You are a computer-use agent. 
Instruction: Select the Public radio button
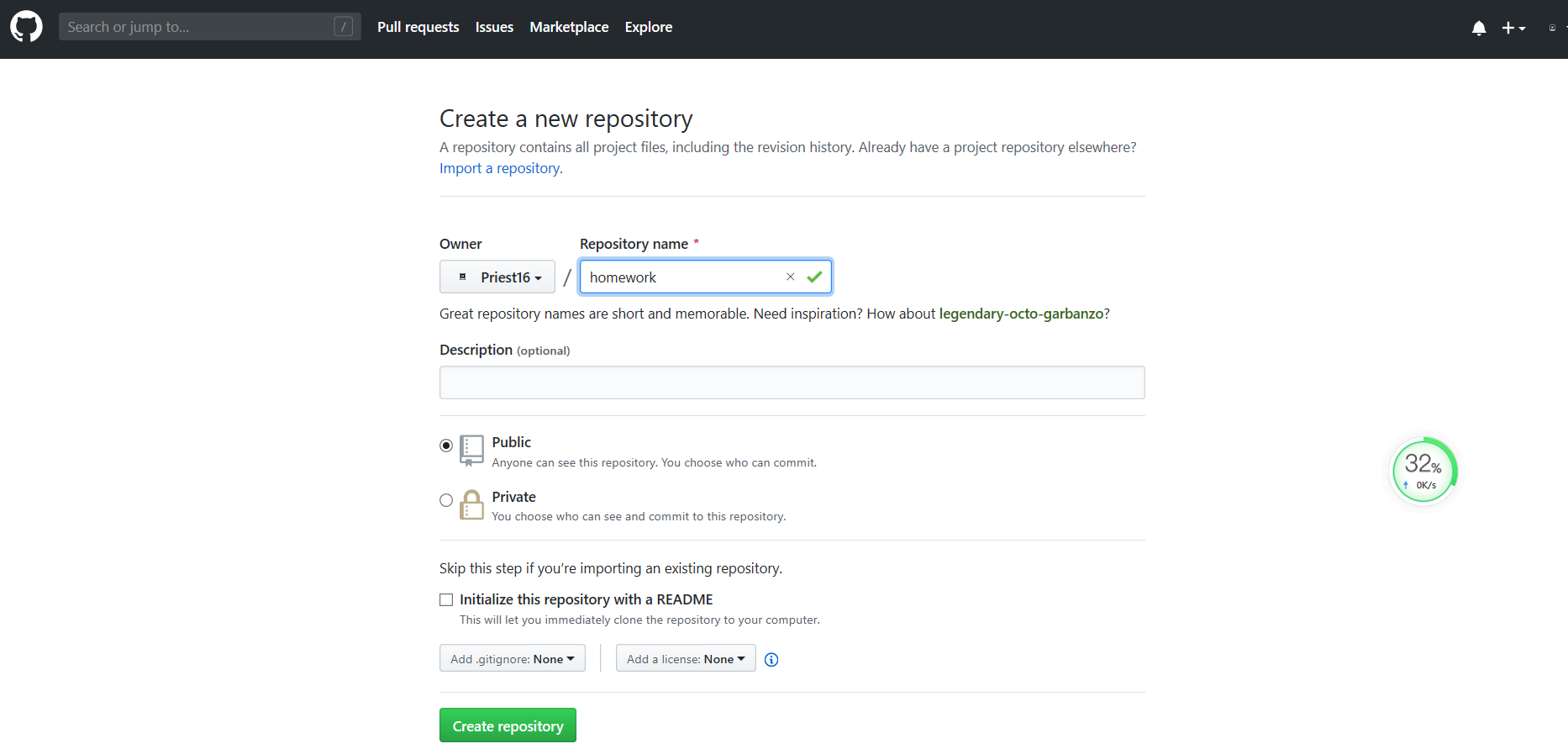tap(446, 446)
